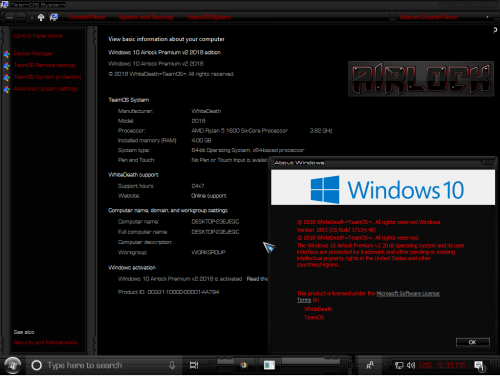This screenshot has height=376, width=500.
Task: Click the Product ID text line
Action: 168,292
